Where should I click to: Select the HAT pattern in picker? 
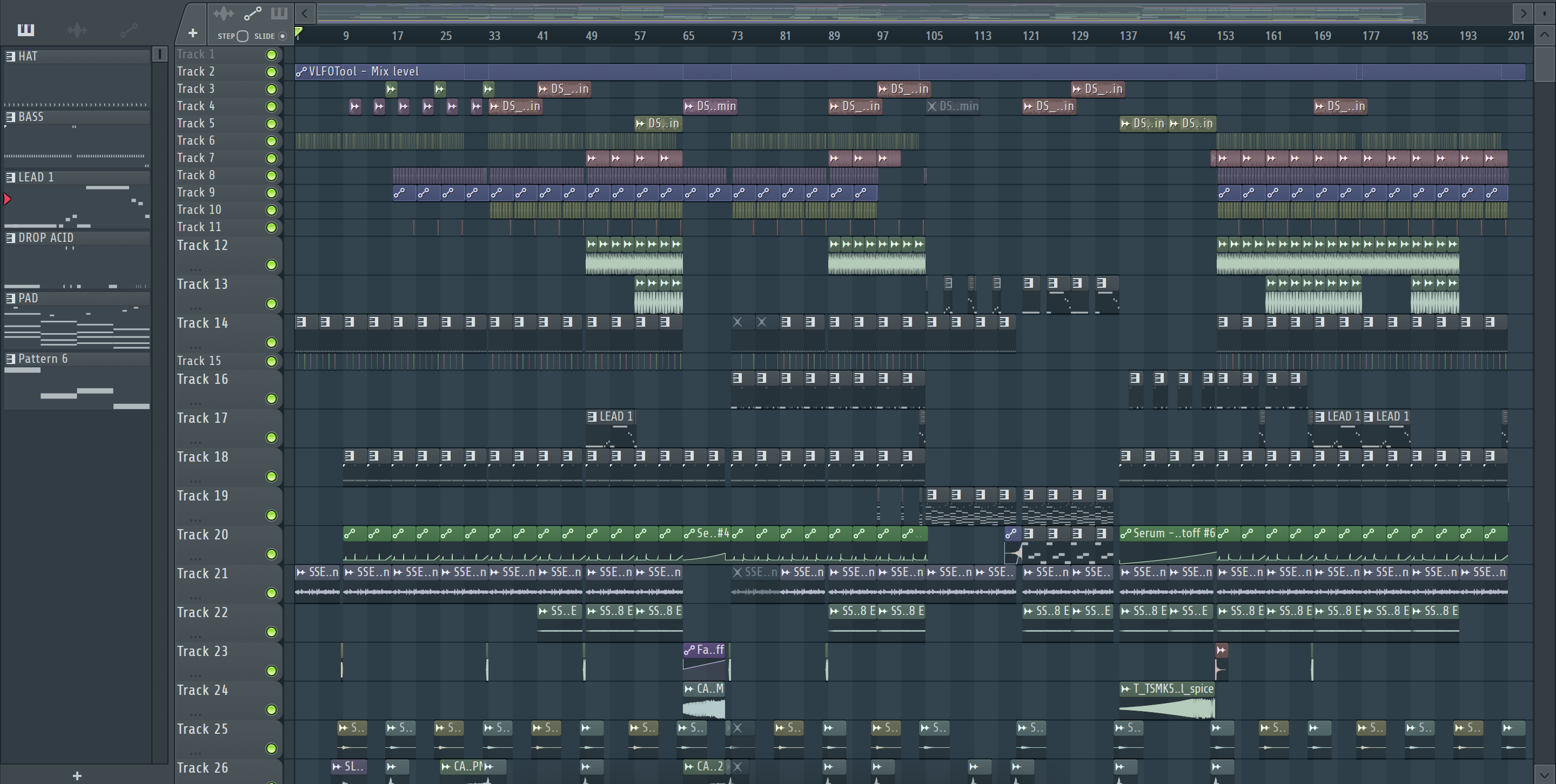tap(77, 78)
